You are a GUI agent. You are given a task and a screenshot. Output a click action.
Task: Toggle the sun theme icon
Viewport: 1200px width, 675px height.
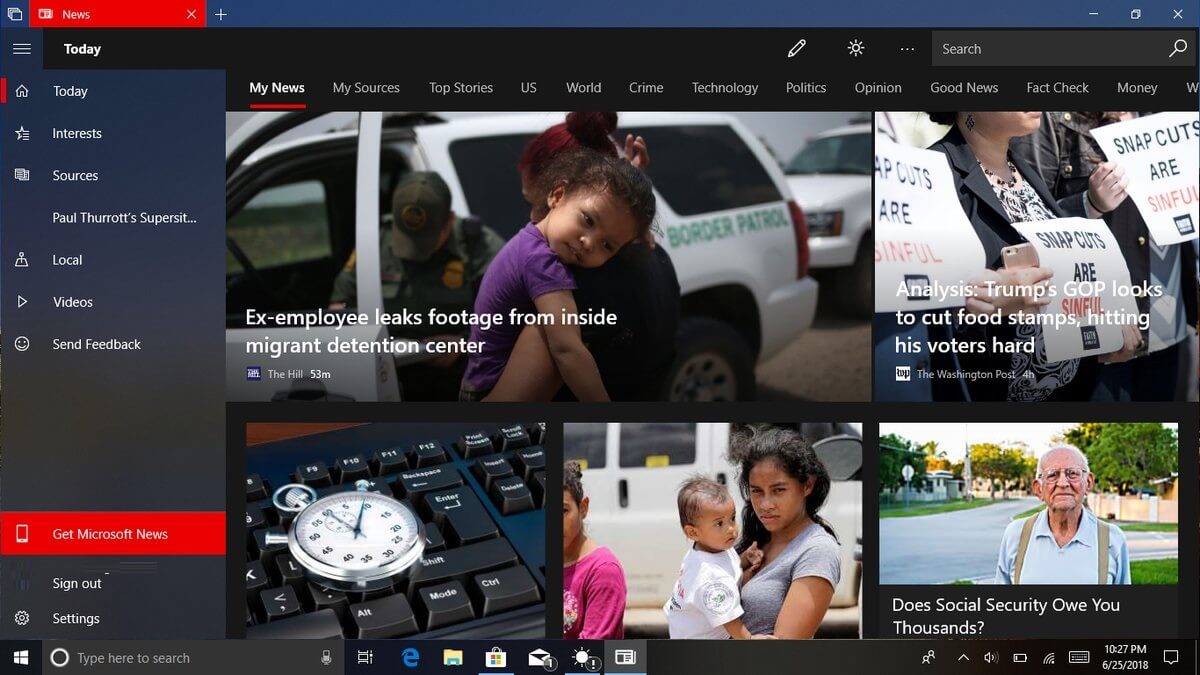[856, 48]
